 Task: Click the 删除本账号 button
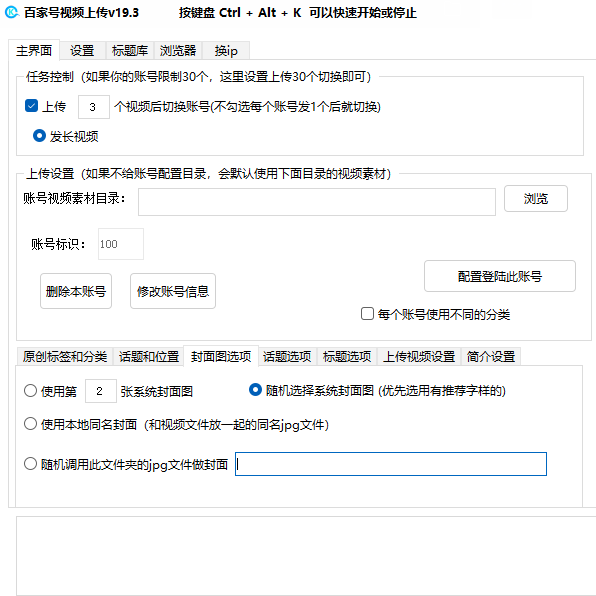pos(76,291)
